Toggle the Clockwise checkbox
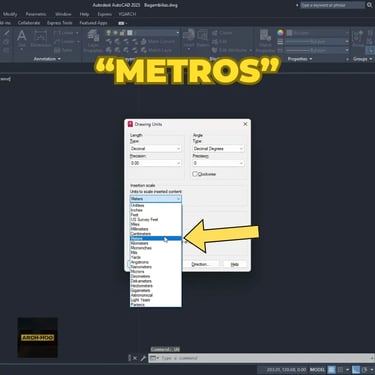This screenshot has height=375, width=375. 195,174
